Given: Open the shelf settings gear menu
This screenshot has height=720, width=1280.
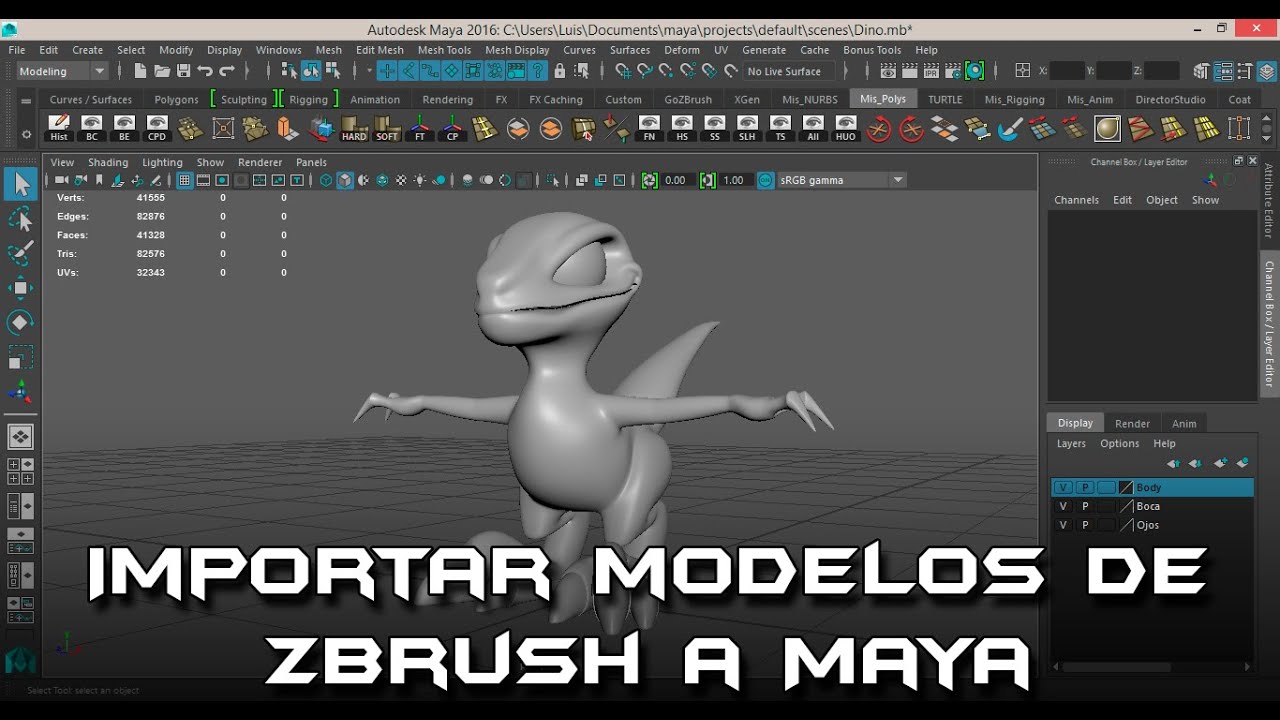Looking at the screenshot, I should click(x=26, y=134).
